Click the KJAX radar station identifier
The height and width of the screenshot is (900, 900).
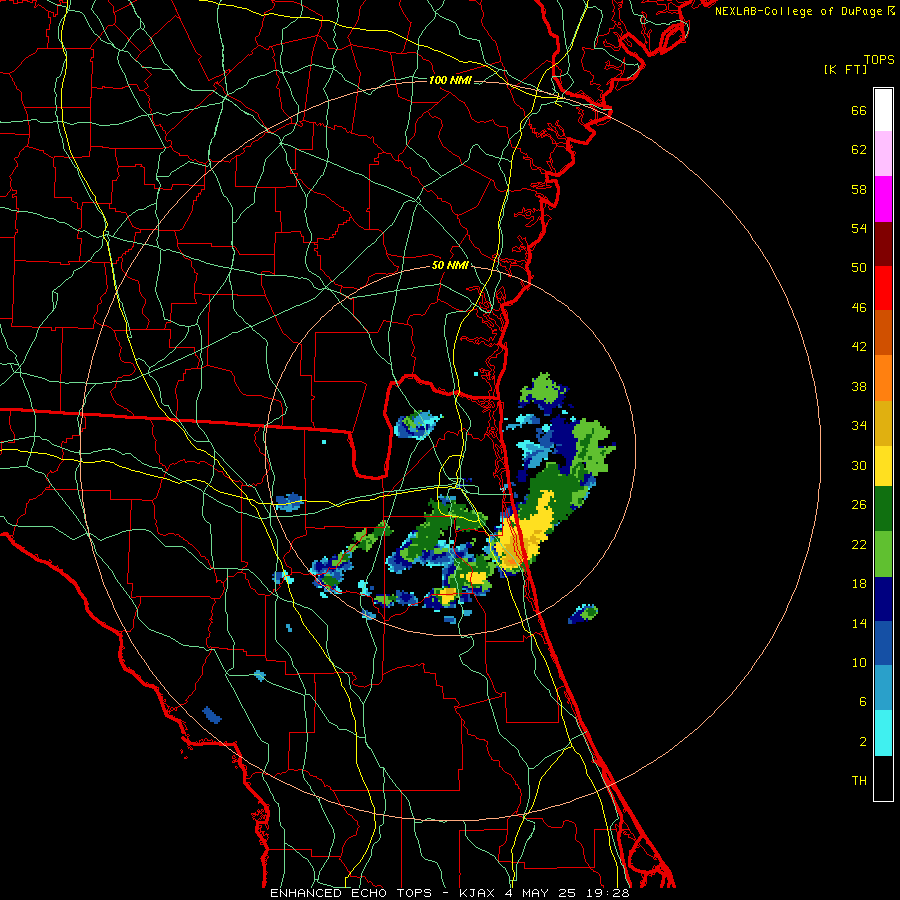478,893
